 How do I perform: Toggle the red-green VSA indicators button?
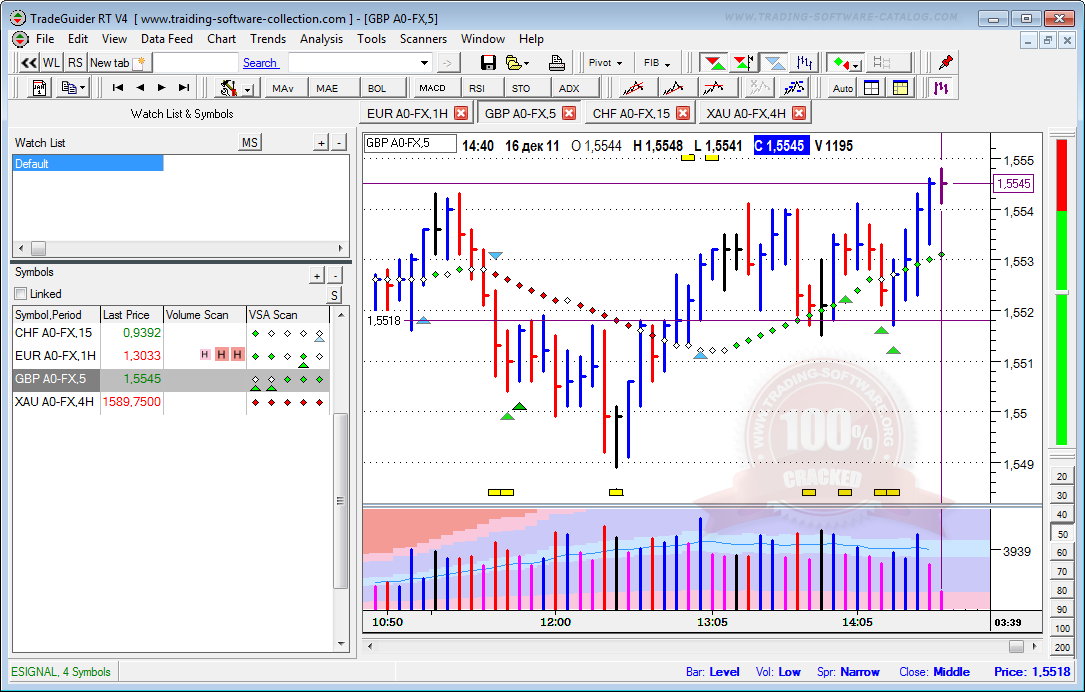click(x=712, y=63)
